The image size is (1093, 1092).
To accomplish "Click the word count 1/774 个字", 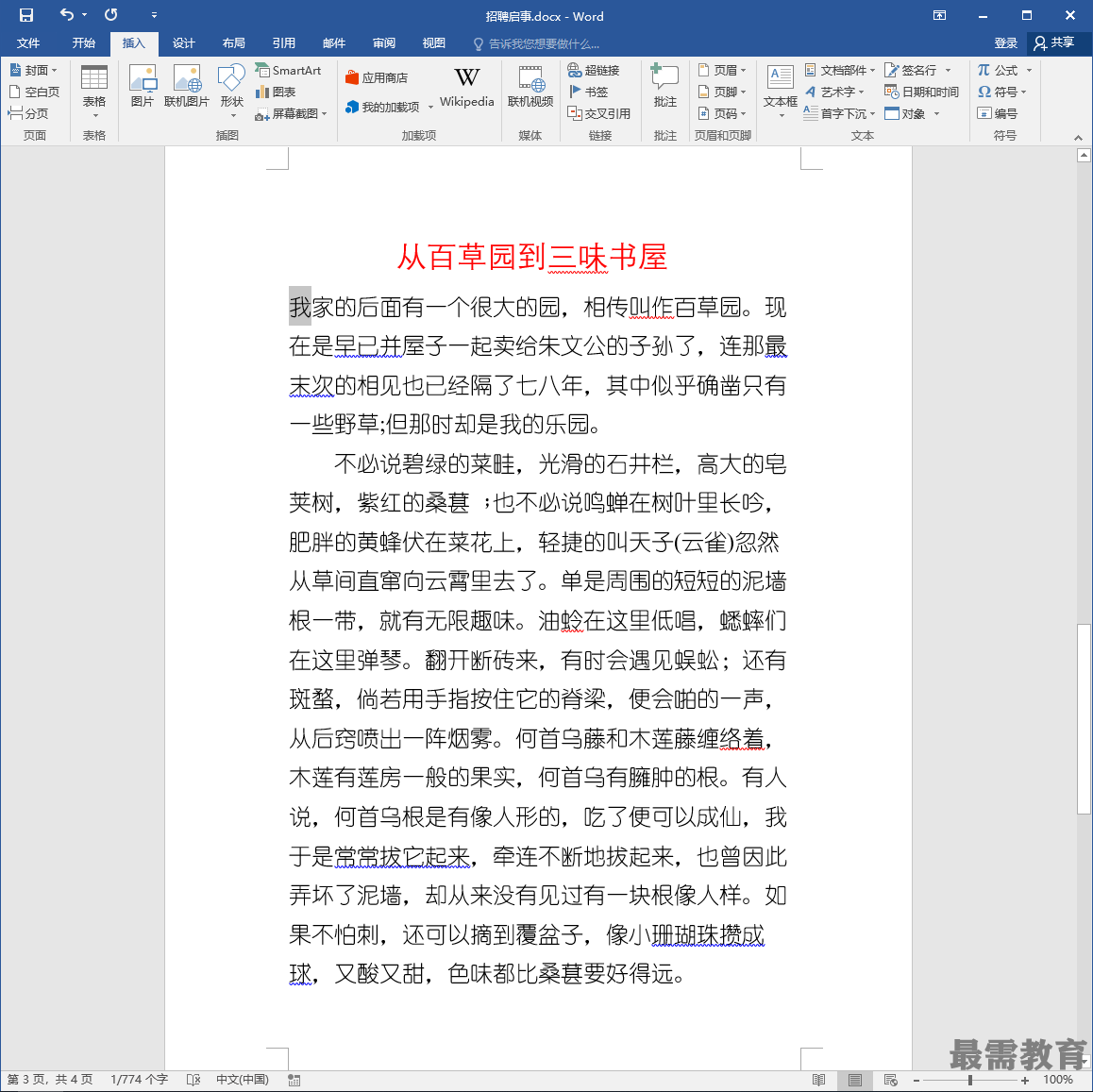I will point(139,1080).
